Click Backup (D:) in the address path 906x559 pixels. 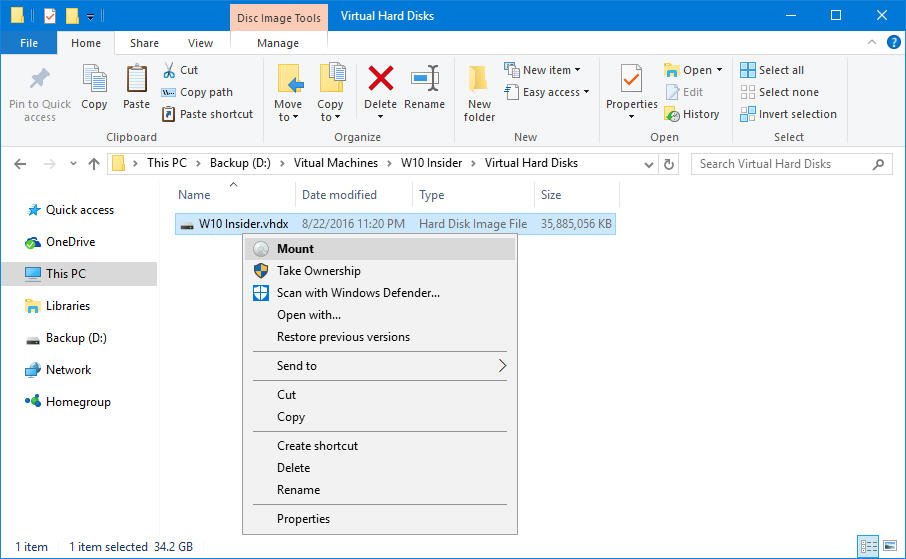(240, 163)
